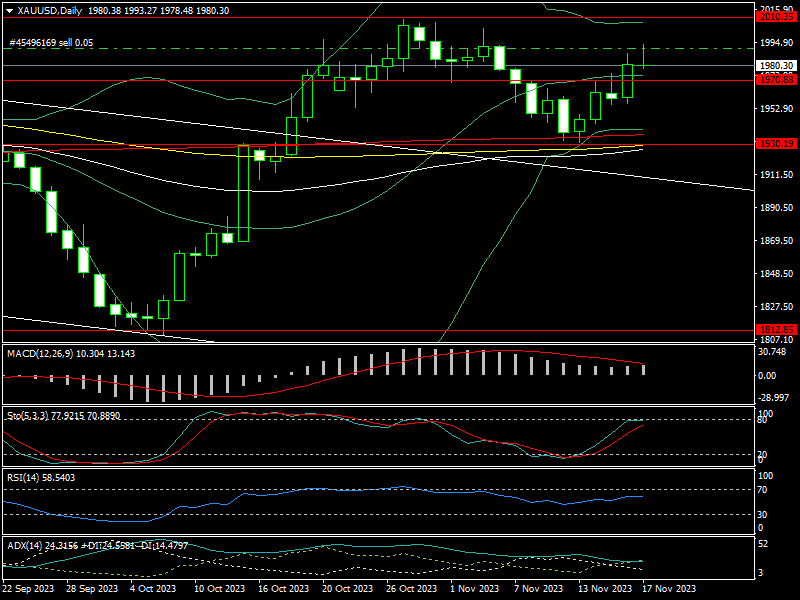Image resolution: width=800 pixels, height=600 pixels.
Task: Click the 17 Nov 2023 date marker
Action: point(668,591)
